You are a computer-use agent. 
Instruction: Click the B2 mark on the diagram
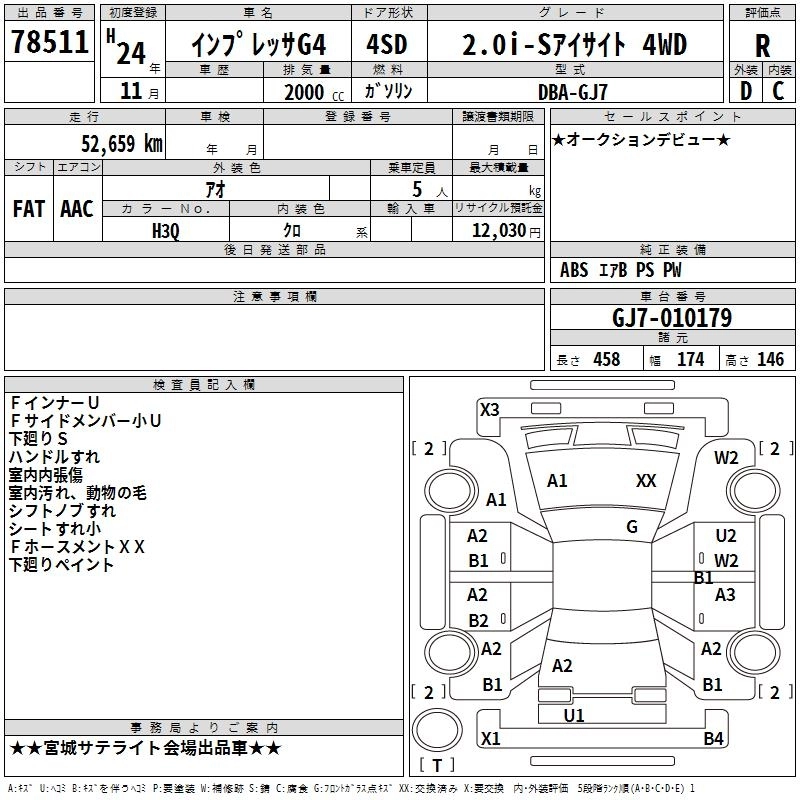[478, 620]
